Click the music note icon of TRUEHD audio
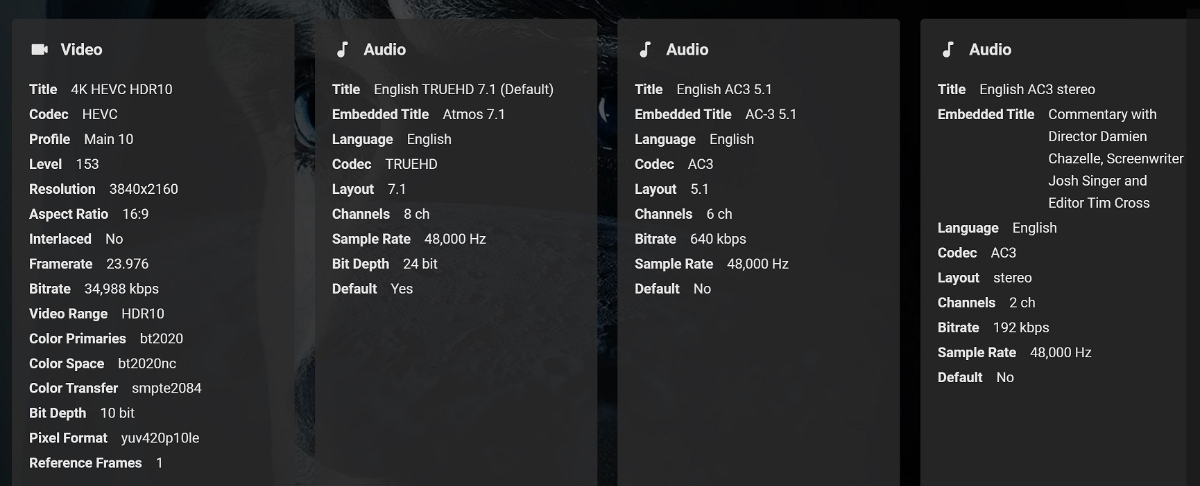This screenshot has width=1200, height=486. tap(342, 49)
